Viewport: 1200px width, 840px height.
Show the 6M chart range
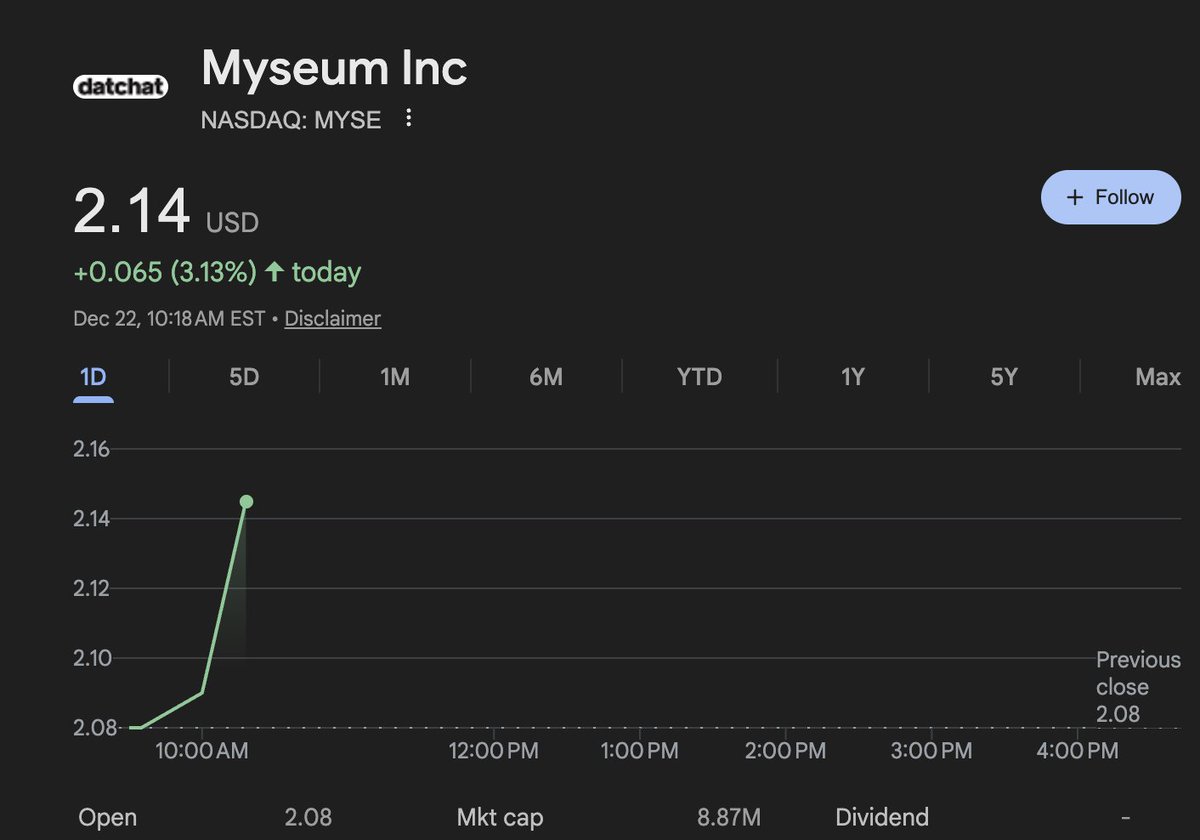click(546, 377)
